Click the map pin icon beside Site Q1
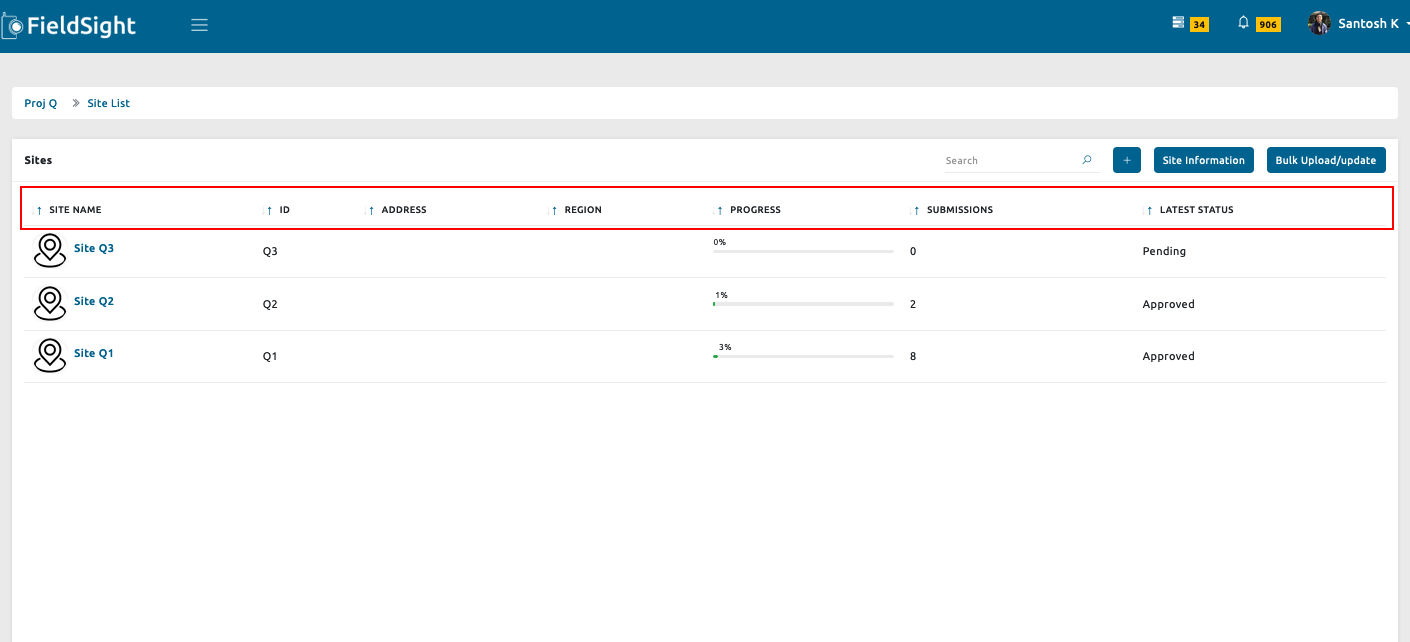 (49, 355)
